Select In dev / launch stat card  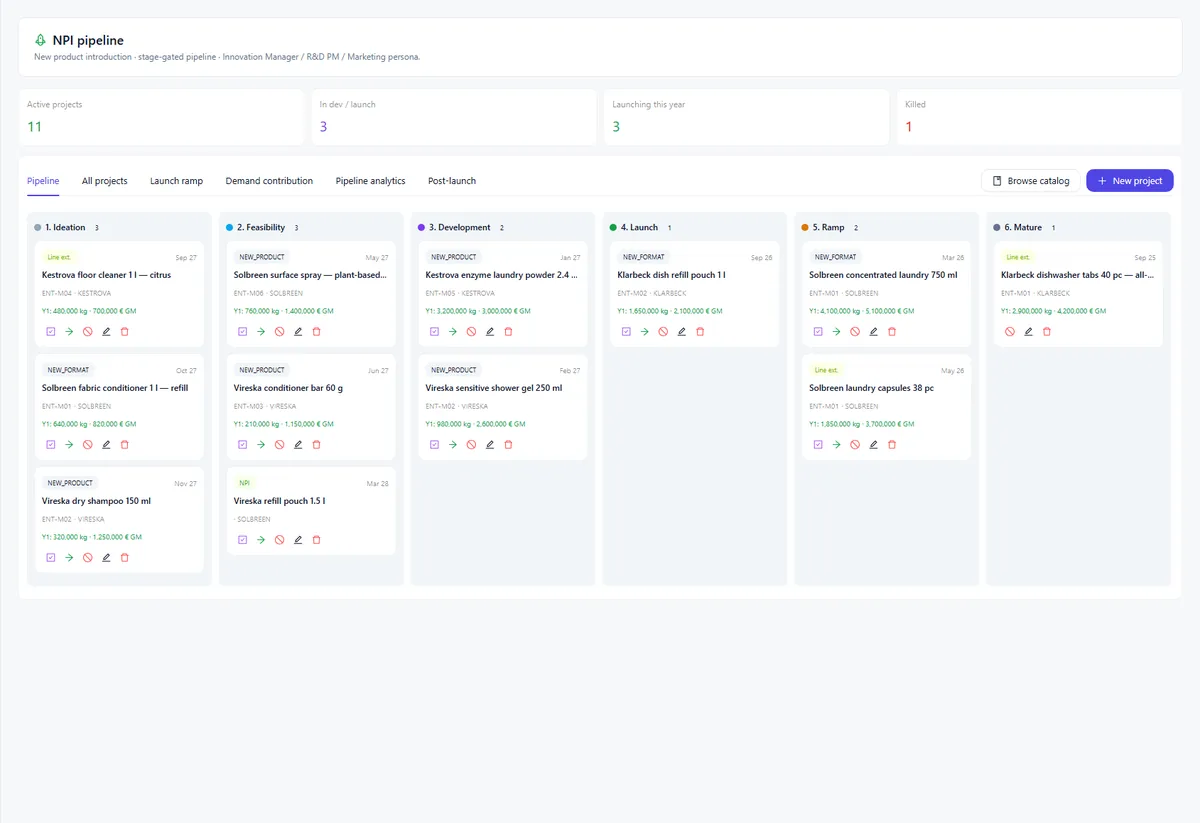454,117
